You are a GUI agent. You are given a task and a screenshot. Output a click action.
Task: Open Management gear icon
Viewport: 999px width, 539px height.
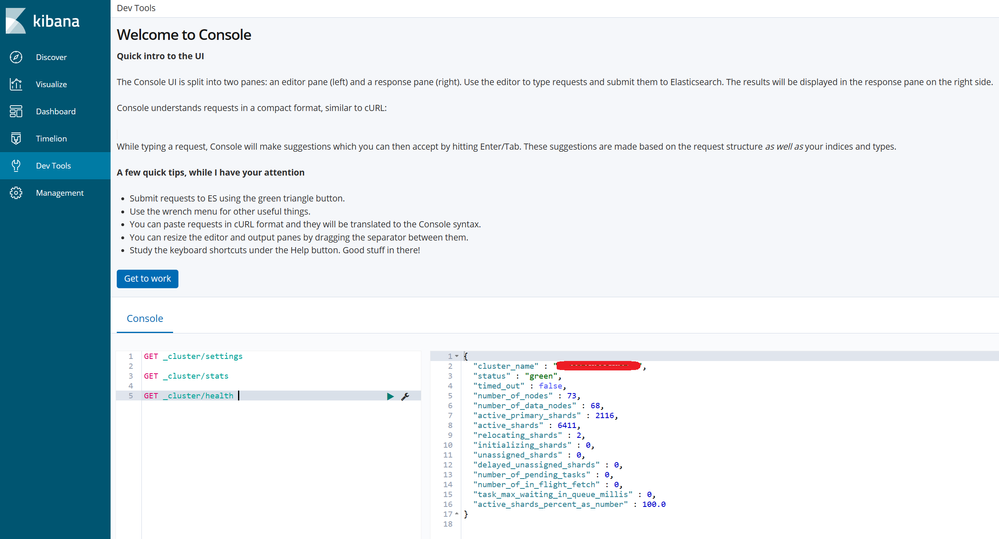click(x=16, y=192)
